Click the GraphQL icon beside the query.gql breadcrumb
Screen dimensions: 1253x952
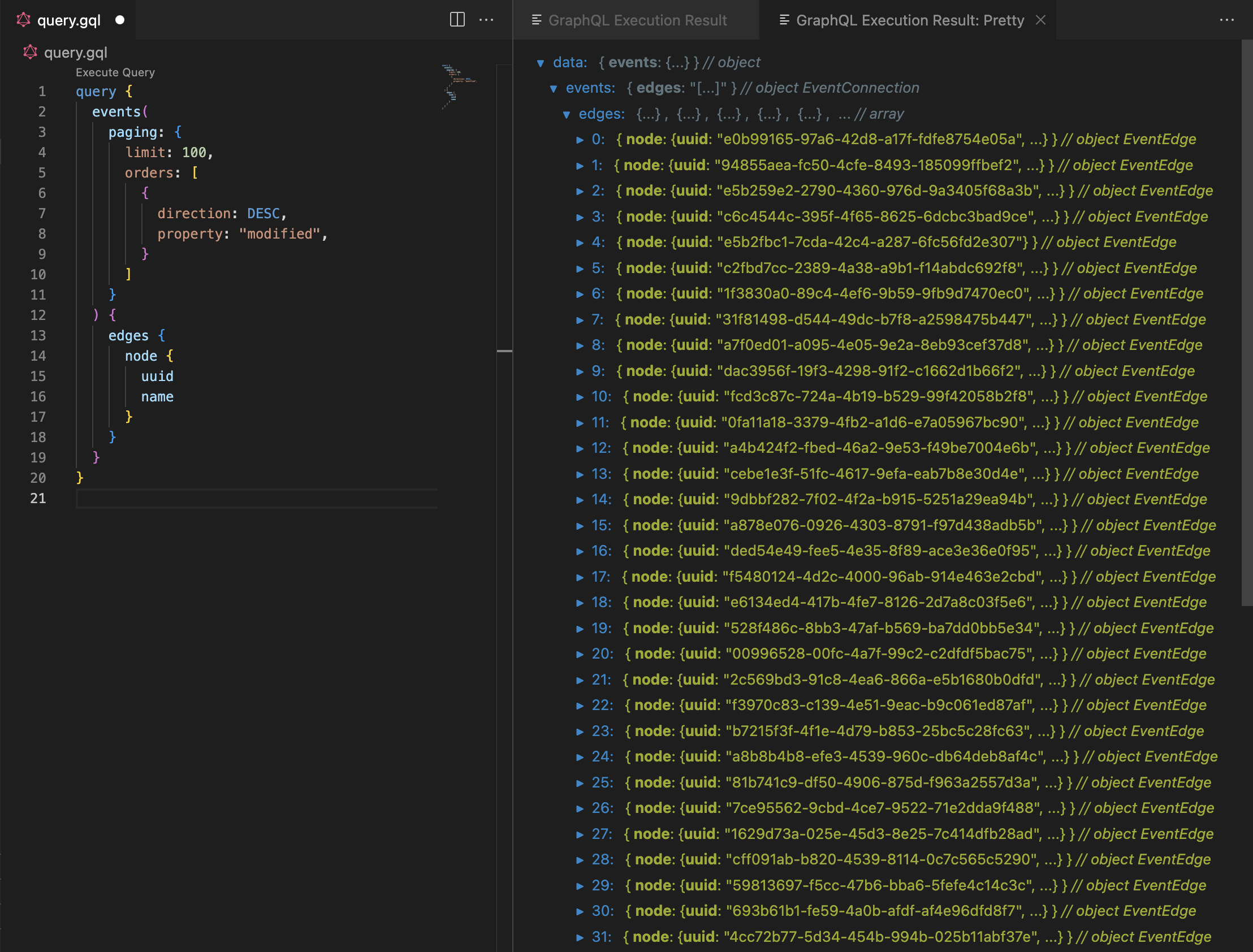click(x=29, y=52)
